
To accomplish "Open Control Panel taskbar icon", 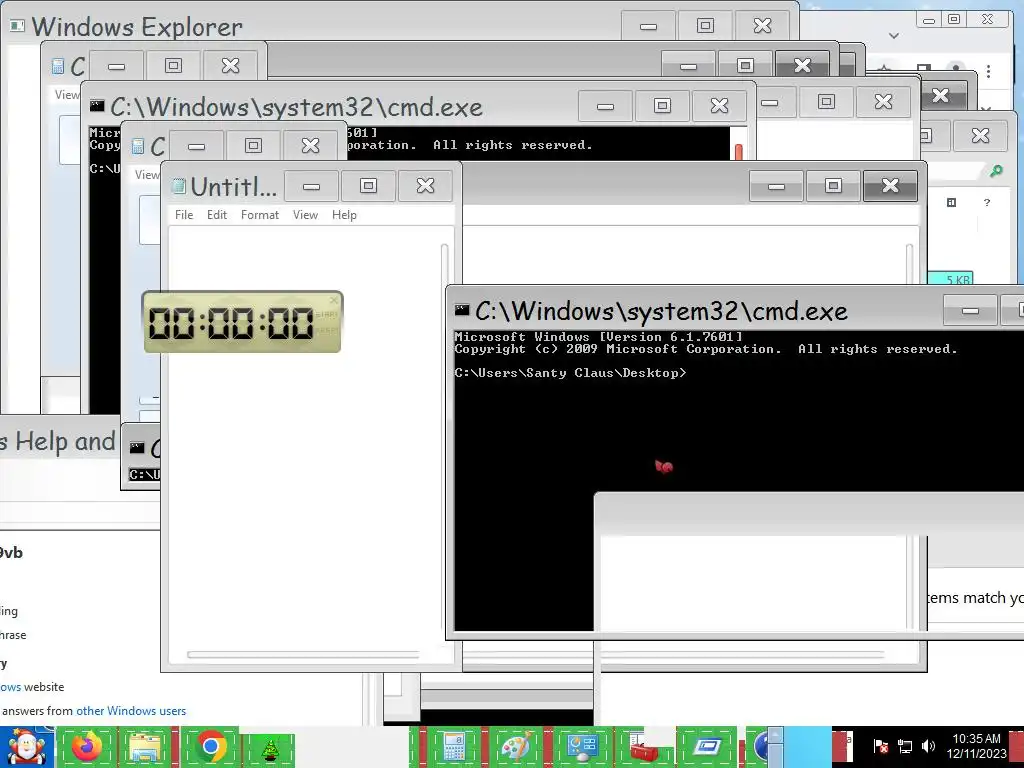I will tap(582, 747).
